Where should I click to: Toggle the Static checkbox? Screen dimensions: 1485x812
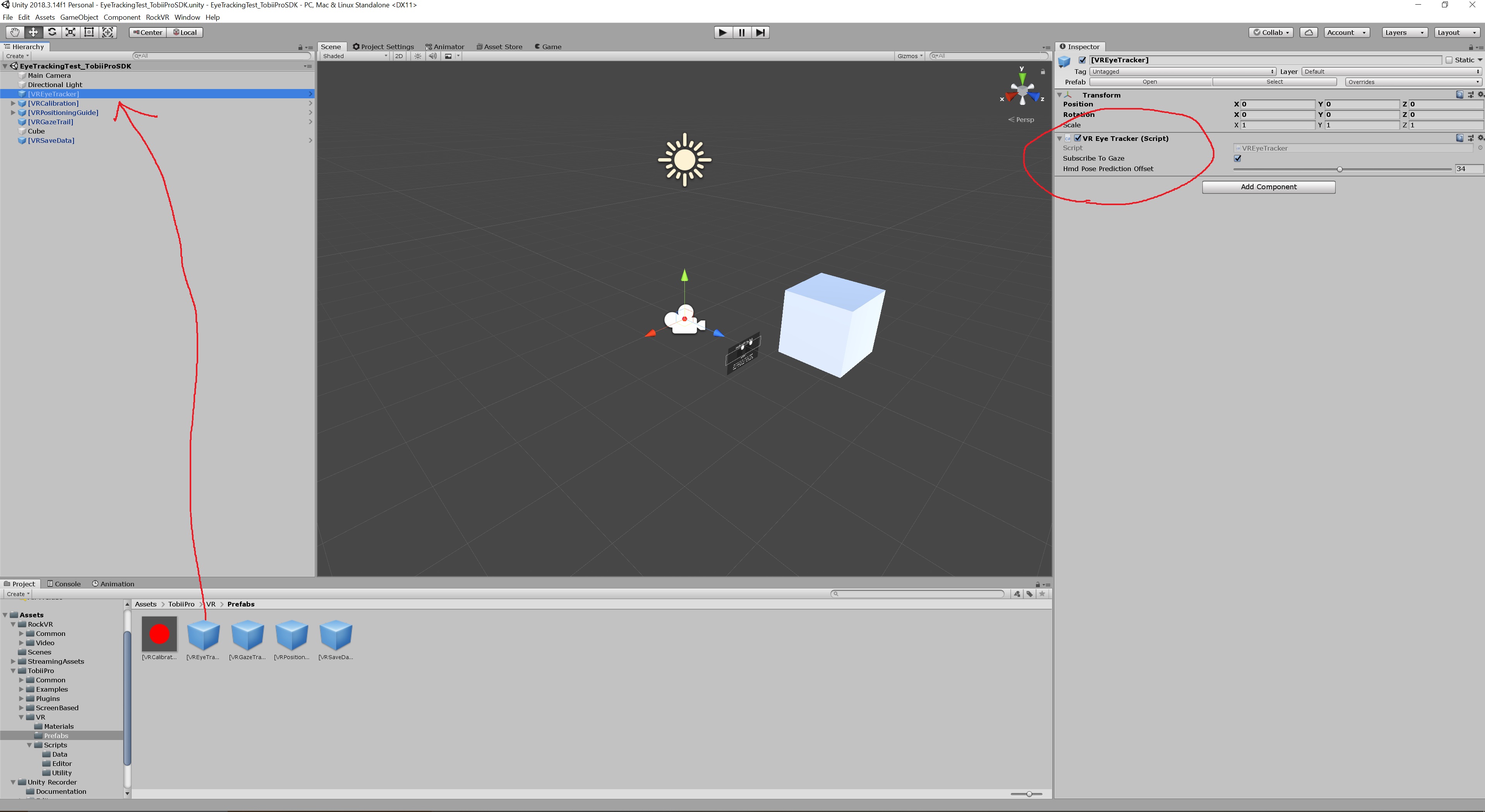click(x=1449, y=60)
